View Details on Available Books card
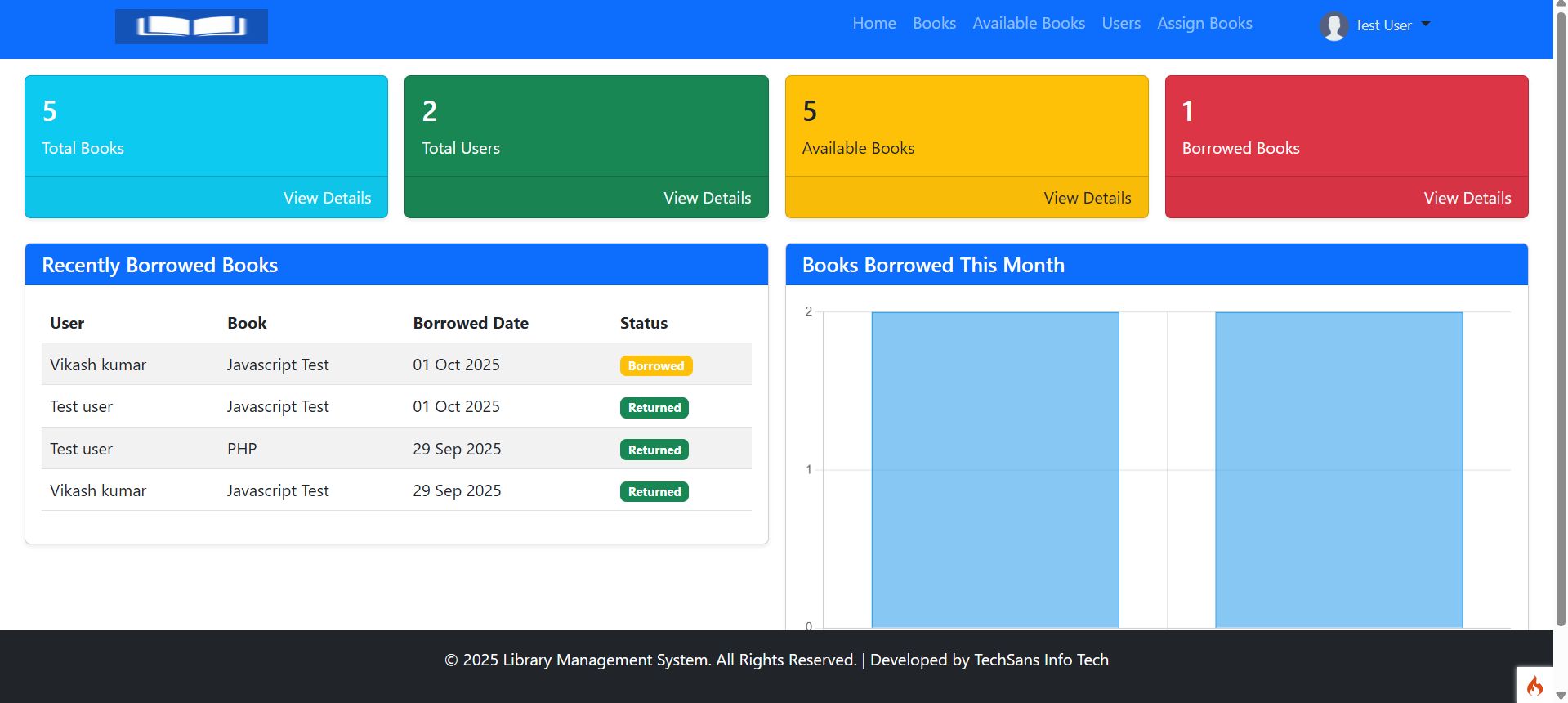Viewport: 1568px width, 703px height. tap(1087, 198)
